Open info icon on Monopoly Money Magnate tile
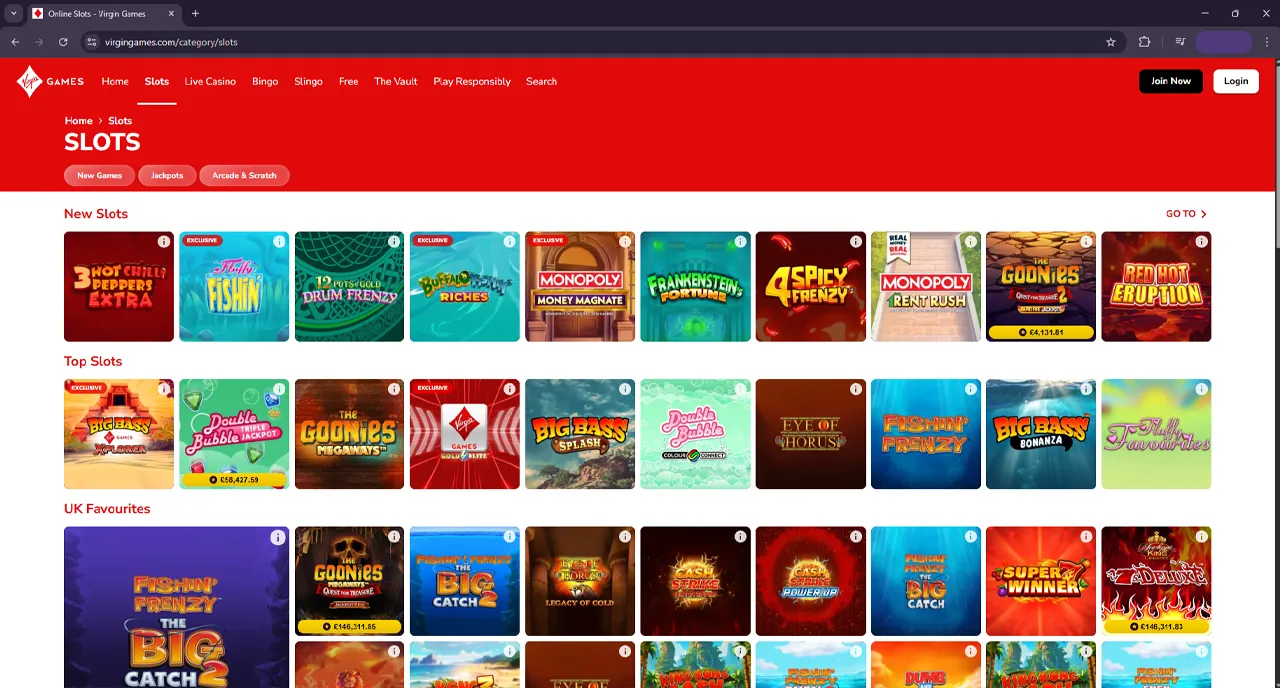Viewport: 1280px width, 688px height. [x=625, y=242]
